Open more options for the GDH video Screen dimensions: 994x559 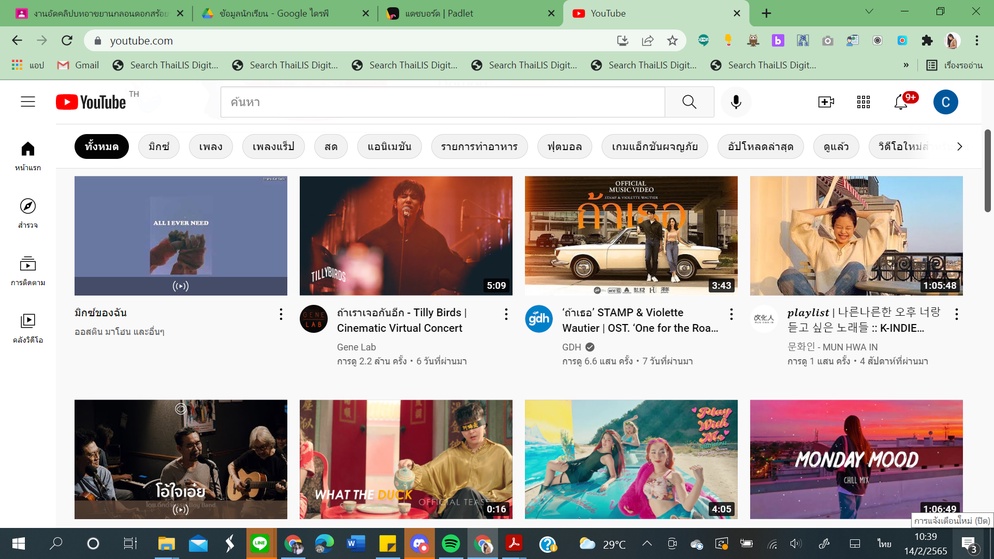coord(731,314)
